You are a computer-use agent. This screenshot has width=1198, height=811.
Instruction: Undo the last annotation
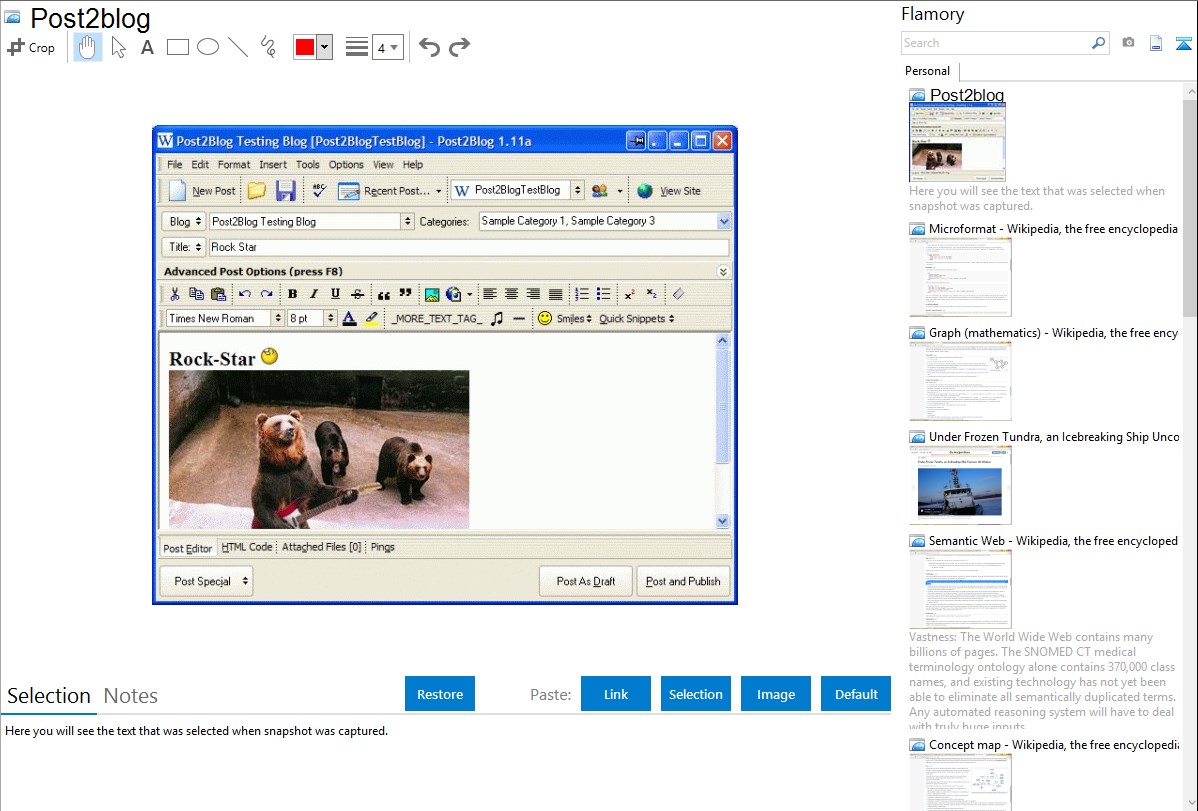tap(429, 47)
